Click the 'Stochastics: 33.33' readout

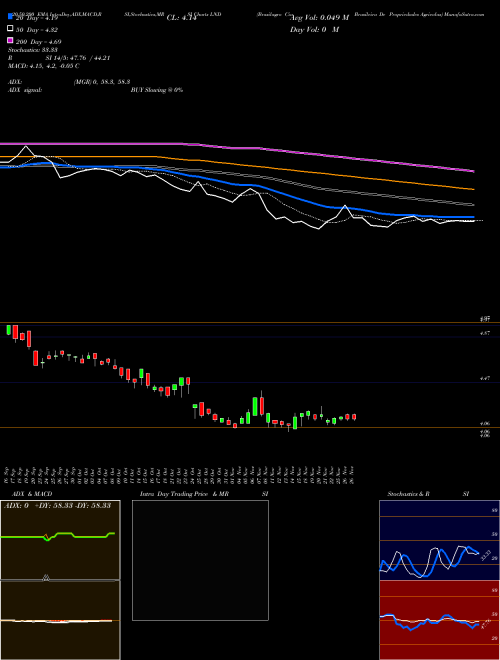(32, 50)
